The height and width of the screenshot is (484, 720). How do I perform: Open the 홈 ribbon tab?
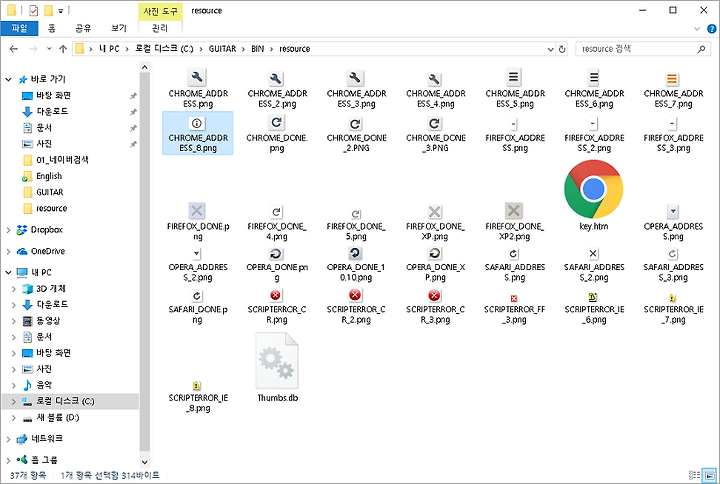[x=52, y=28]
